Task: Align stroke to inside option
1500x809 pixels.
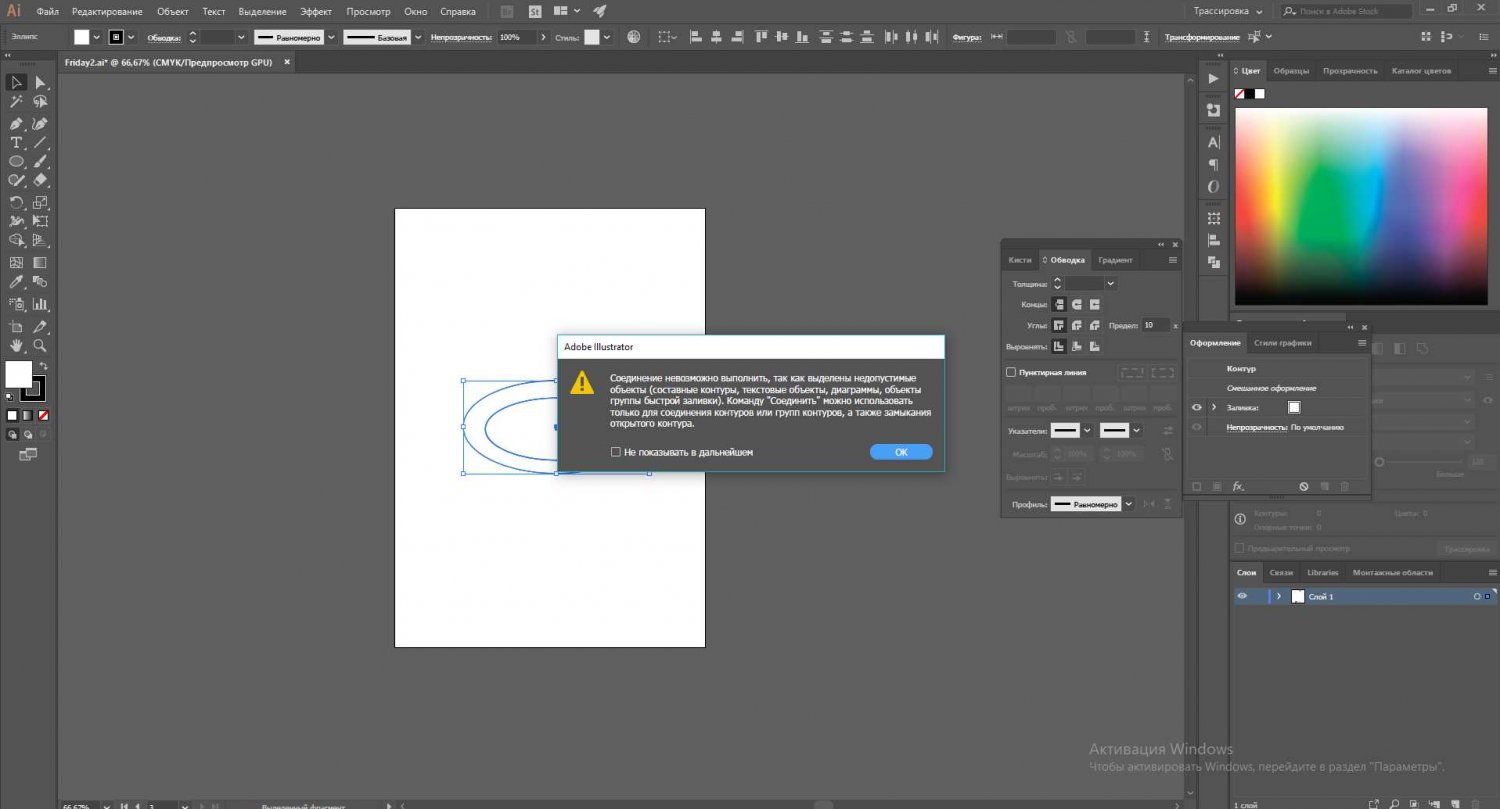Action: click(x=1077, y=346)
